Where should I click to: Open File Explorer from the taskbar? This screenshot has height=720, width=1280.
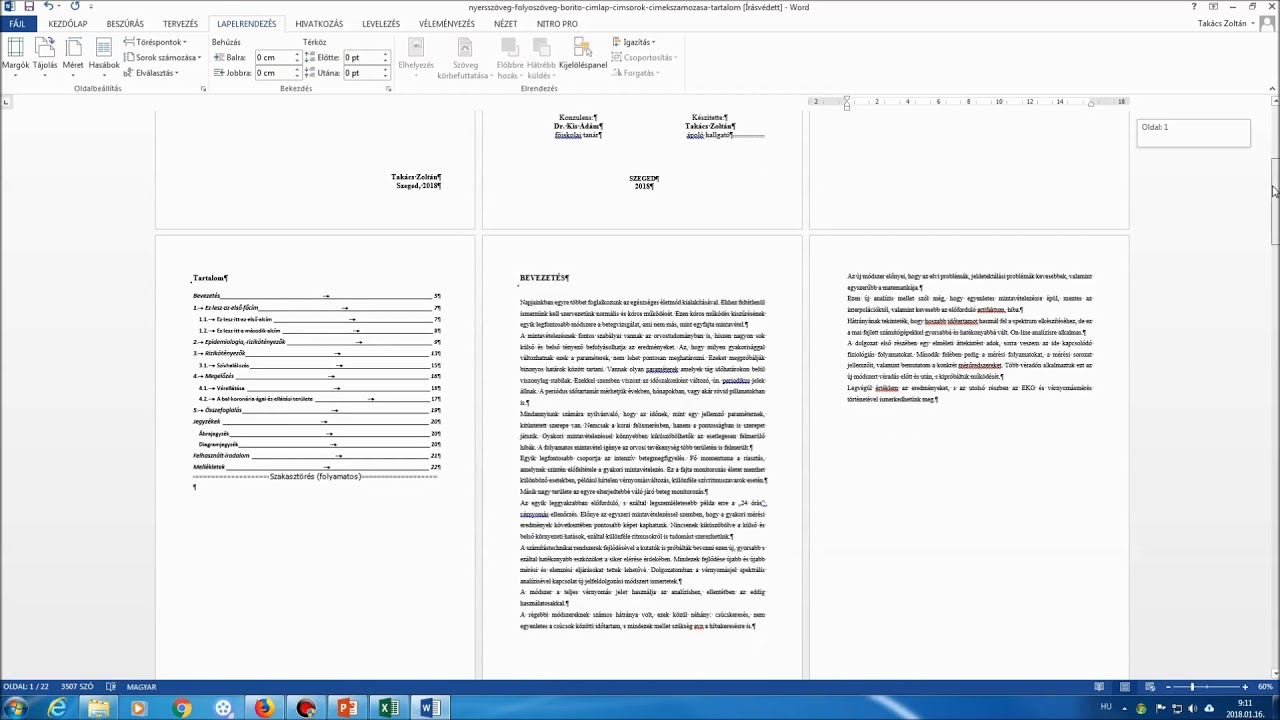click(x=98, y=708)
